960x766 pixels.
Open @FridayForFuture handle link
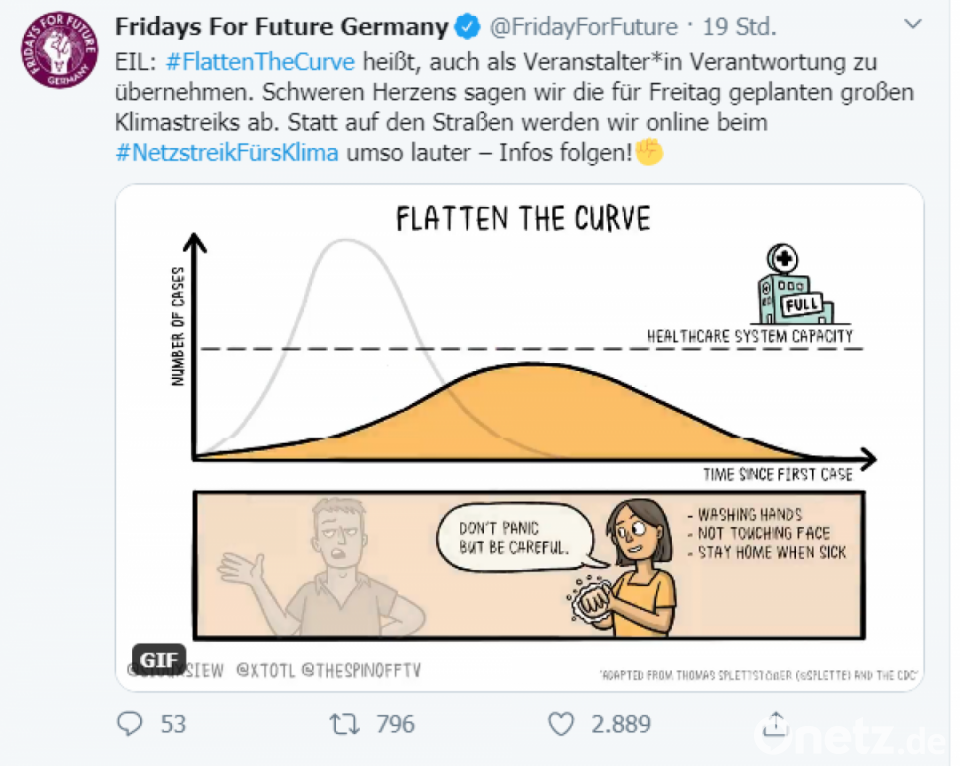pyautogui.click(x=582, y=25)
